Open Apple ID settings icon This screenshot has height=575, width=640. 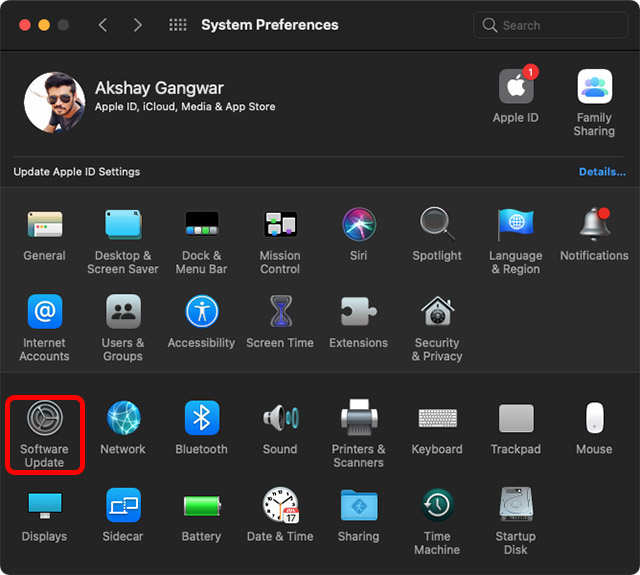click(516, 86)
